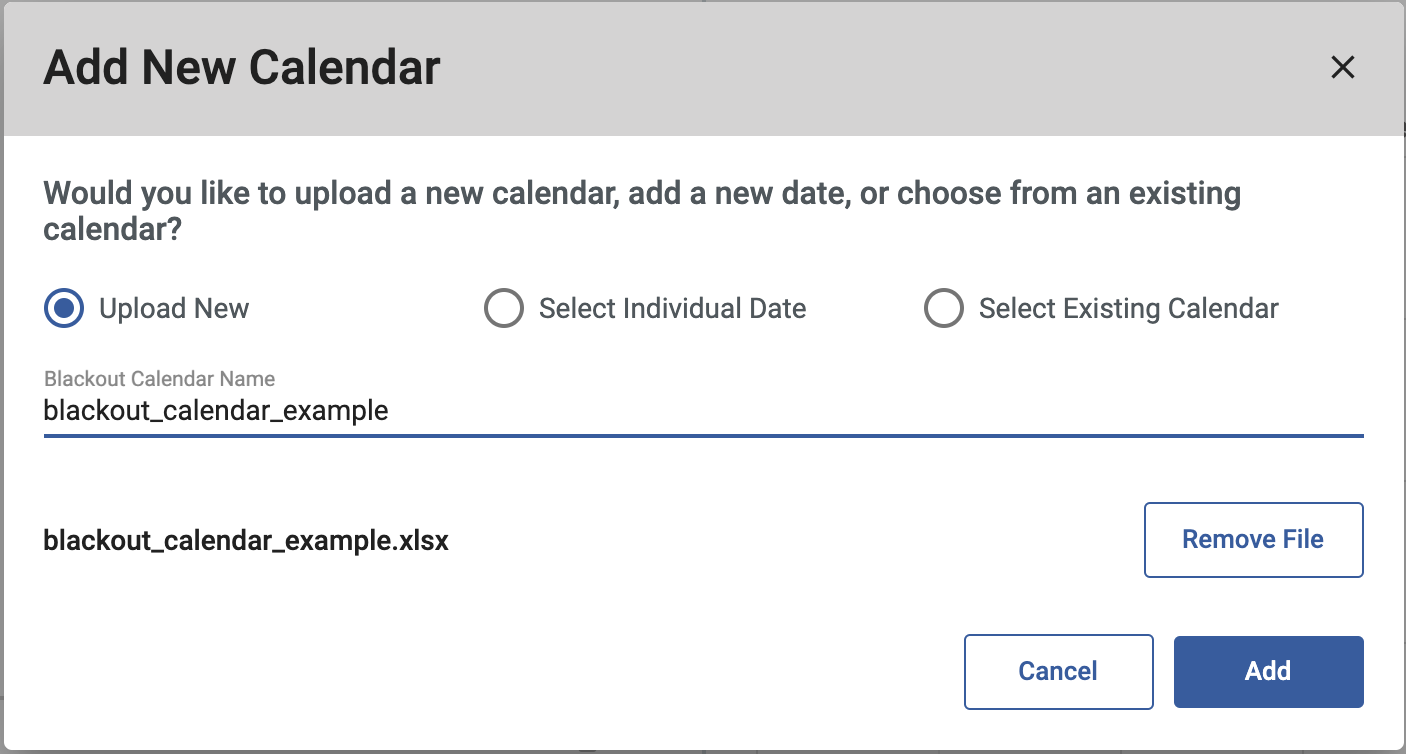Click the "Select Existing Calendar" label text

(1128, 309)
